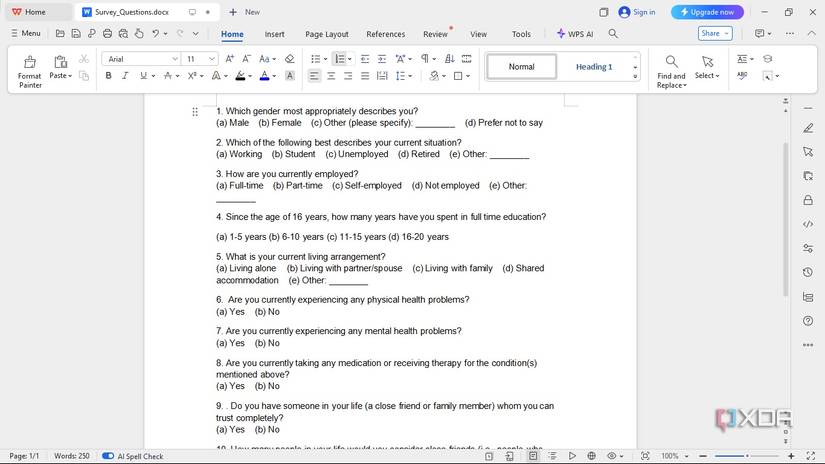
Task: Click zoom in plus button
Action: coord(791,456)
